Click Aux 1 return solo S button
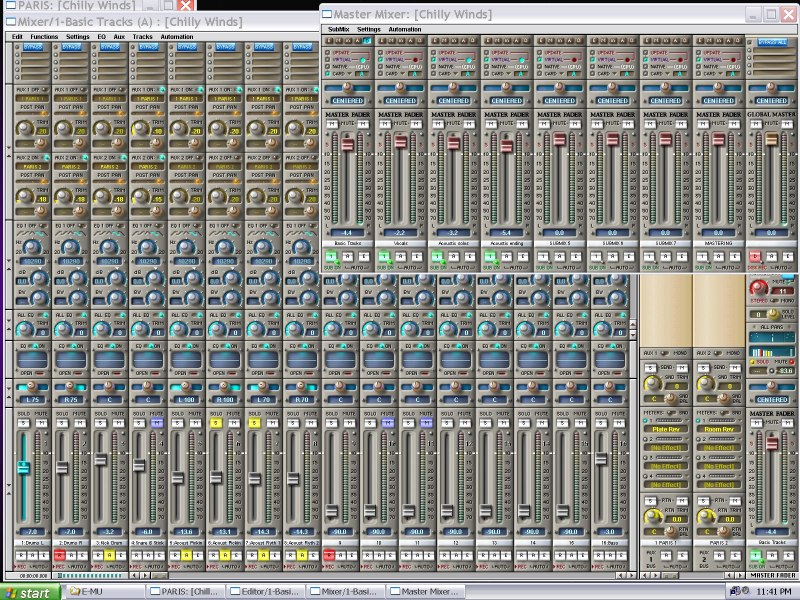This screenshot has height=600, width=800. pos(651,501)
